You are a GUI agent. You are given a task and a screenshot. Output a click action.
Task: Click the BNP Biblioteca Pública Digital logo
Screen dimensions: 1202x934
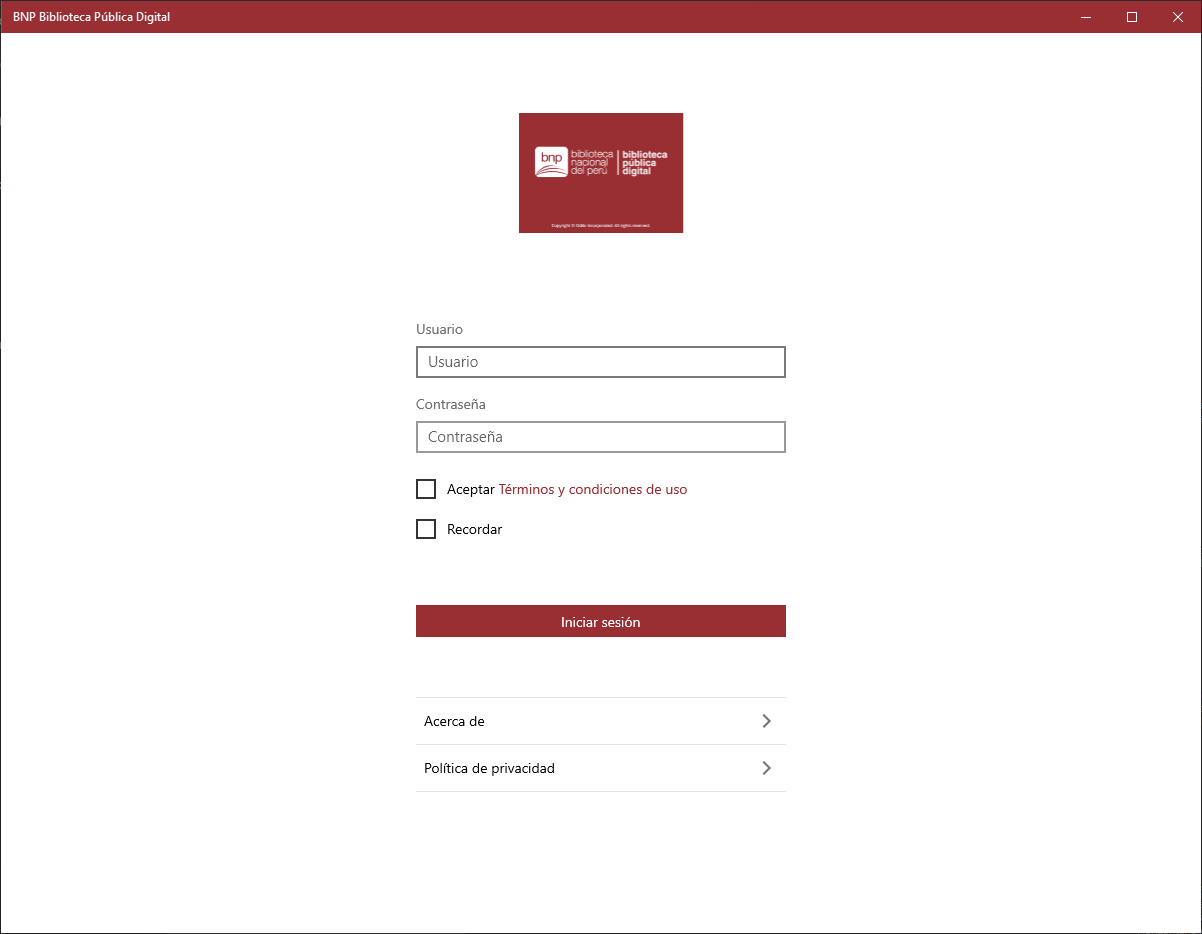[601, 173]
